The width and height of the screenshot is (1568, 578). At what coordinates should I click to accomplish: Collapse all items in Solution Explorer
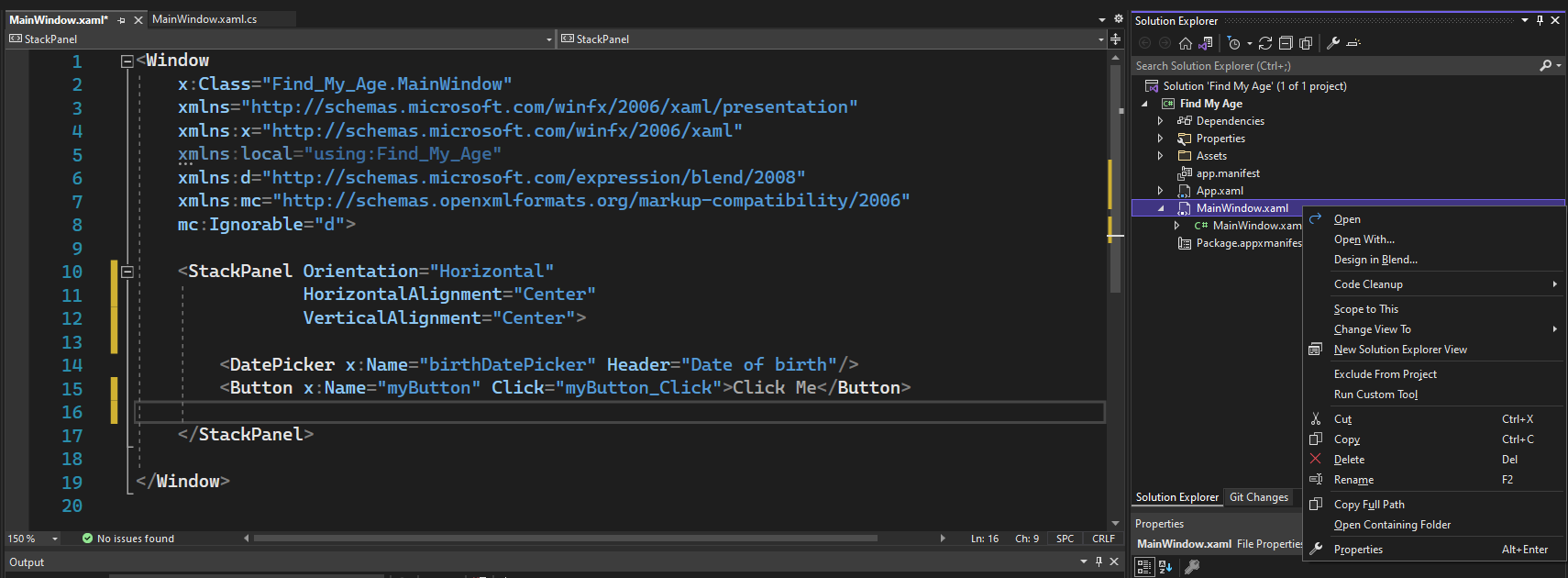pyautogui.click(x=1286, y=43)
